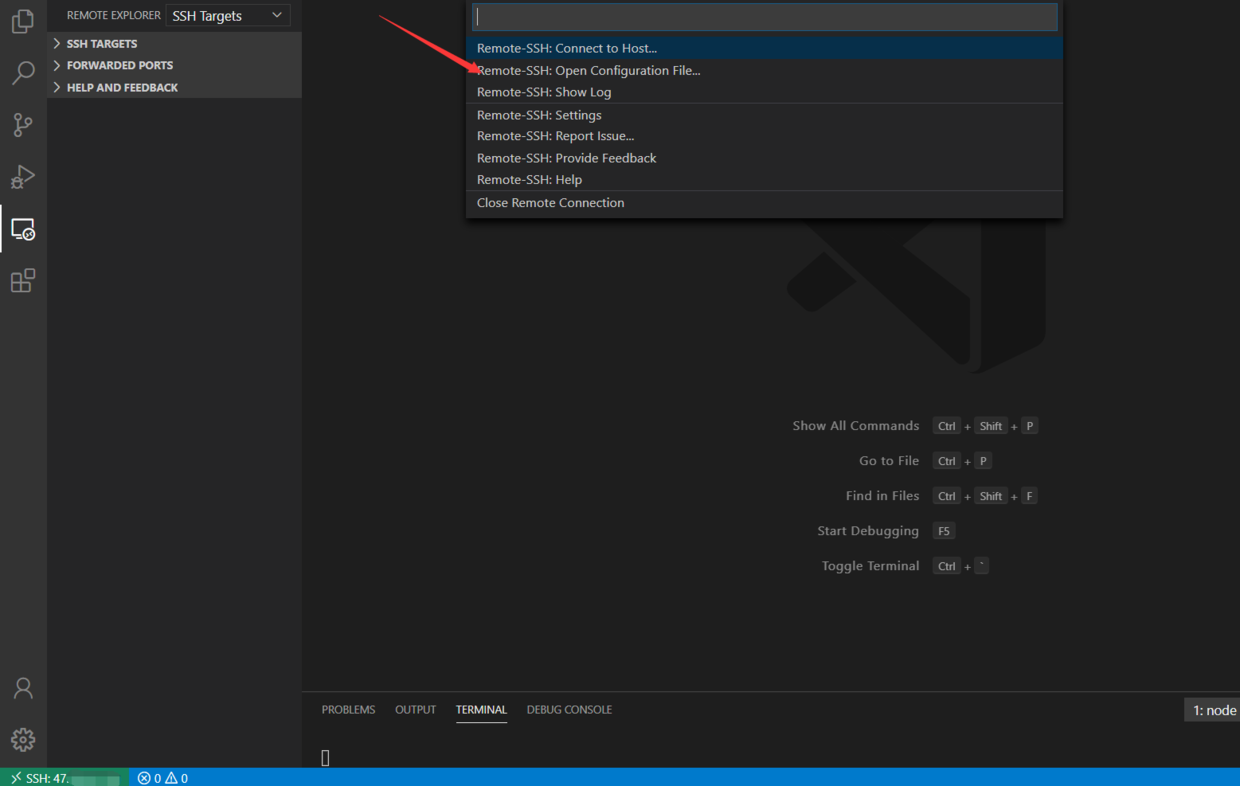This screenshot has height=786, width=1240.
Task: Choose Remote-SSH: Report Issue...
Action: pos(765,136)
